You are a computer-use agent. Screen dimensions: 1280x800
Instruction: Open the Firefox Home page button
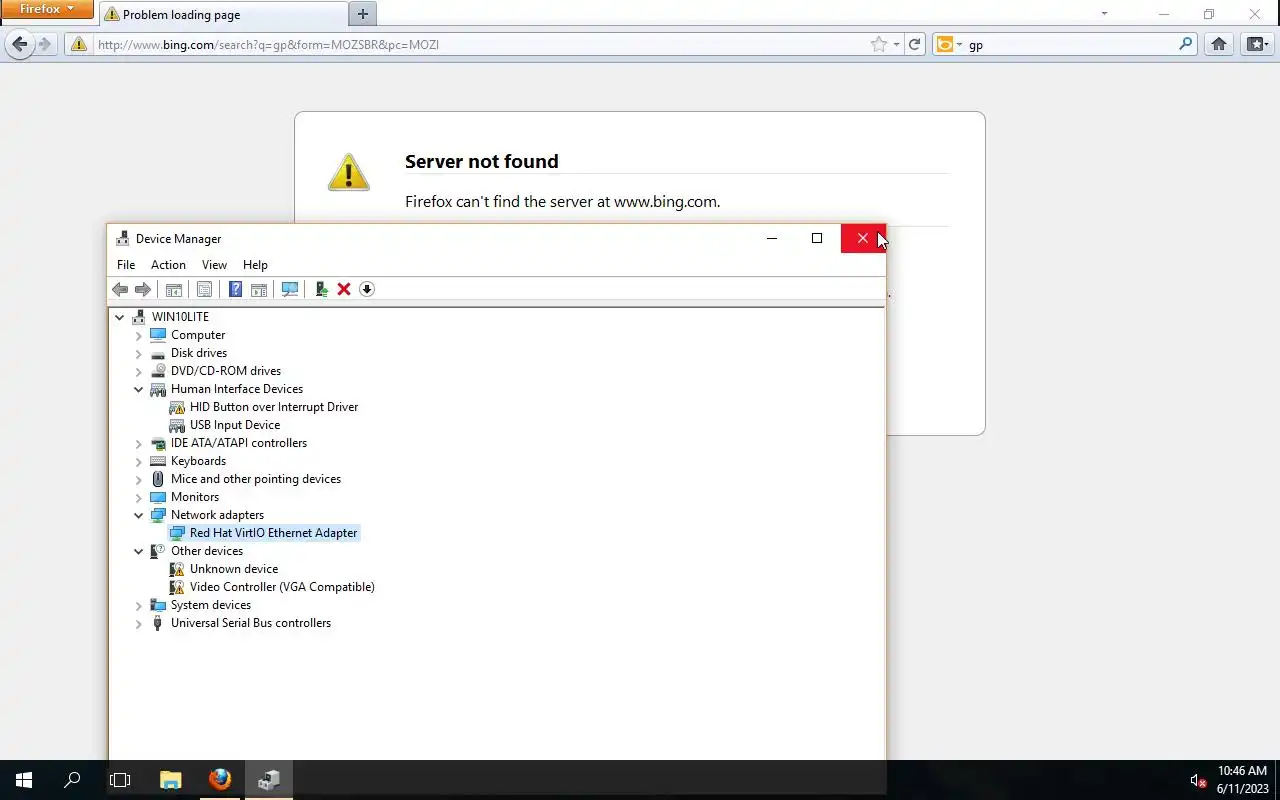tap(1218, 44)
